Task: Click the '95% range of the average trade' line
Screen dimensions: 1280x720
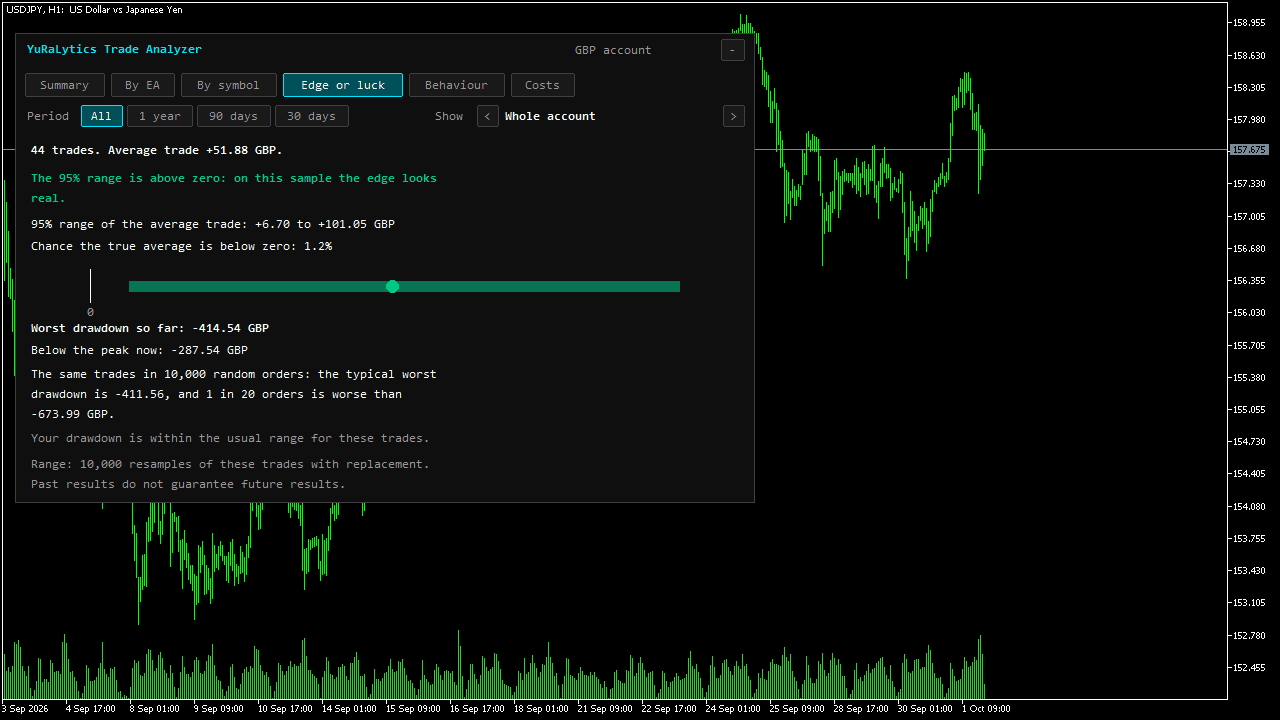Action: [x=213, y=224]
